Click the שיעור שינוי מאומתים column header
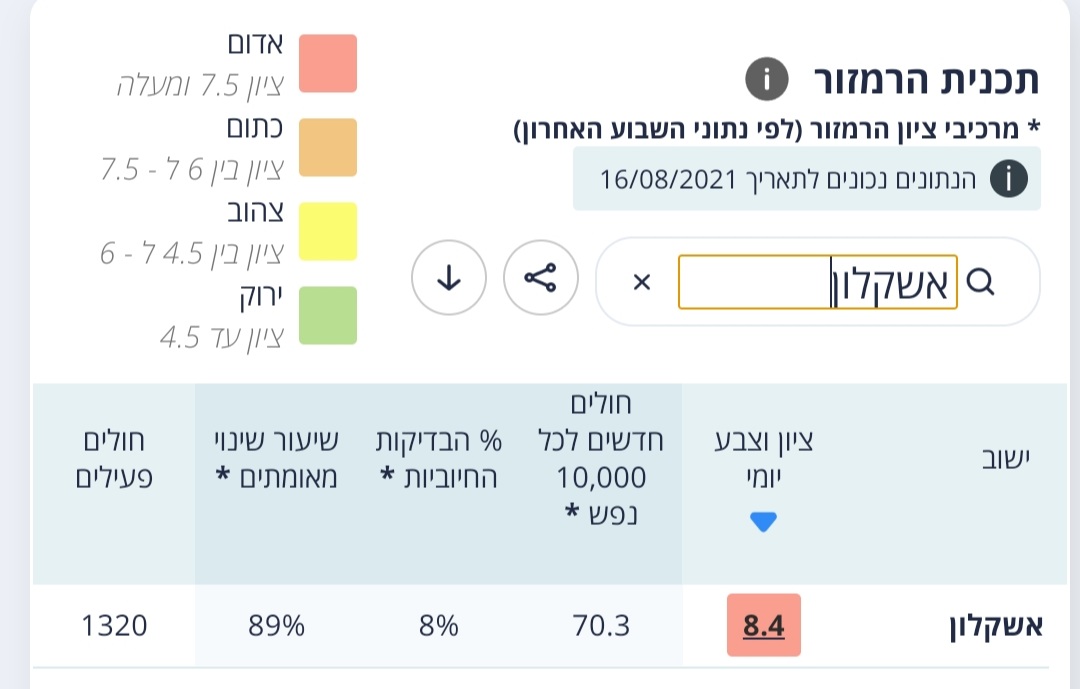The width and height of the screenshot is (1080, 689). pyautogui.click(x=276, y=458)
